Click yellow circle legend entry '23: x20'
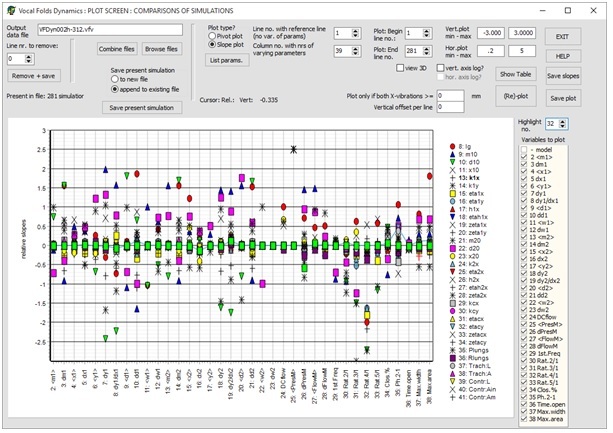Image resolution: width=613 pixels, height=433 pixels. [465, 256]
